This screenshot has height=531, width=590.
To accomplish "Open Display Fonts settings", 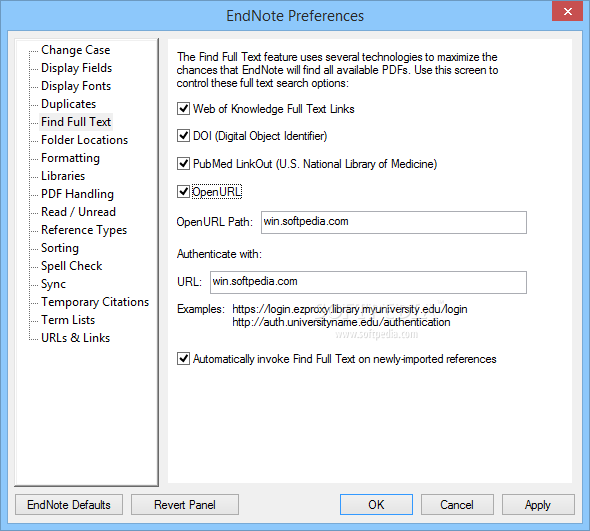I will 76,86.
